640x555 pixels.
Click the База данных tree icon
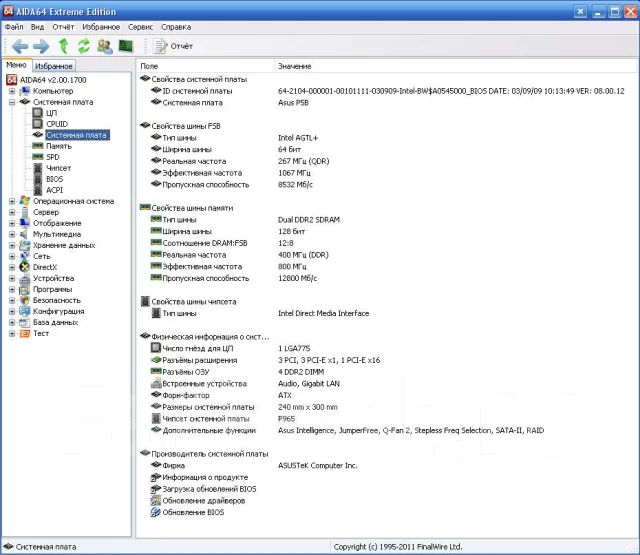pyautogui.click(x=24, y=322)
